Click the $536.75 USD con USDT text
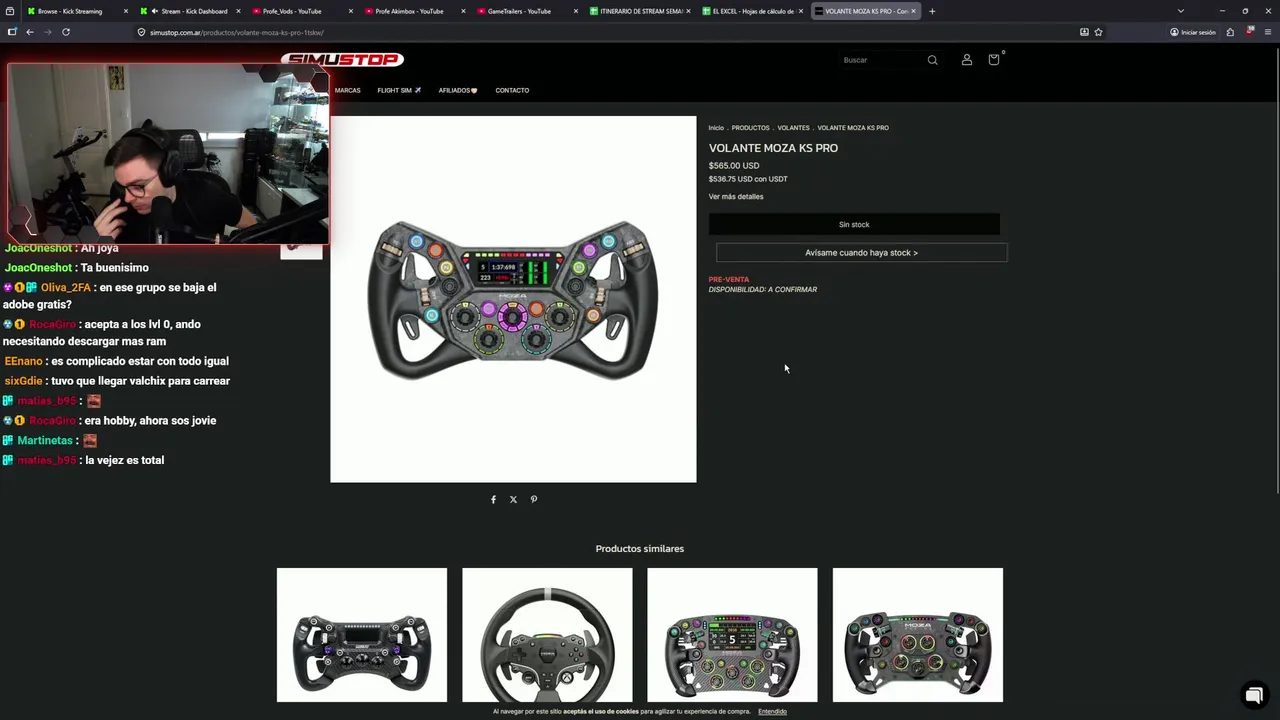 pos(748,179)
